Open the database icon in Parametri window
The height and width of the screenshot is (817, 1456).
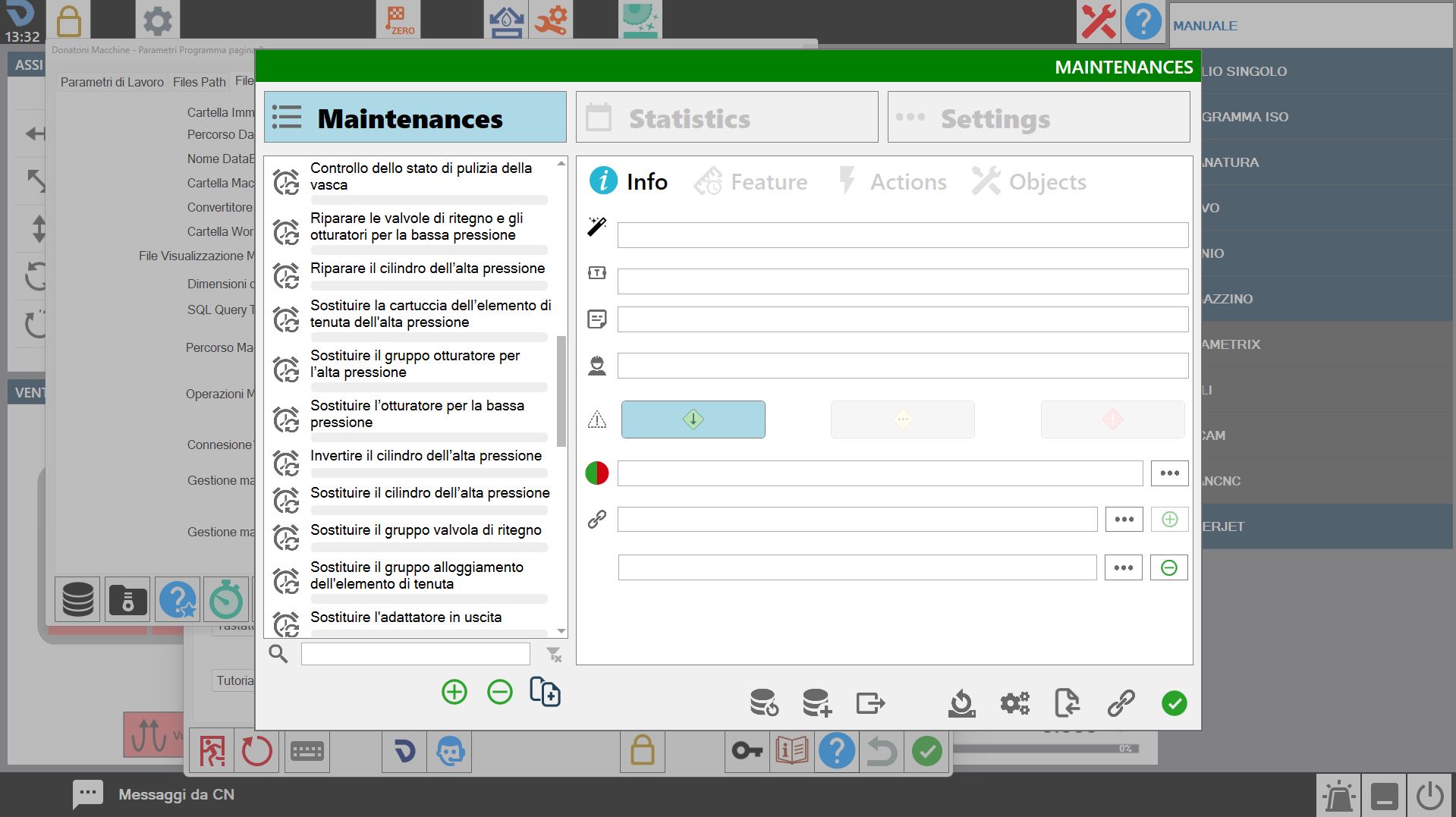pos(77,599)
